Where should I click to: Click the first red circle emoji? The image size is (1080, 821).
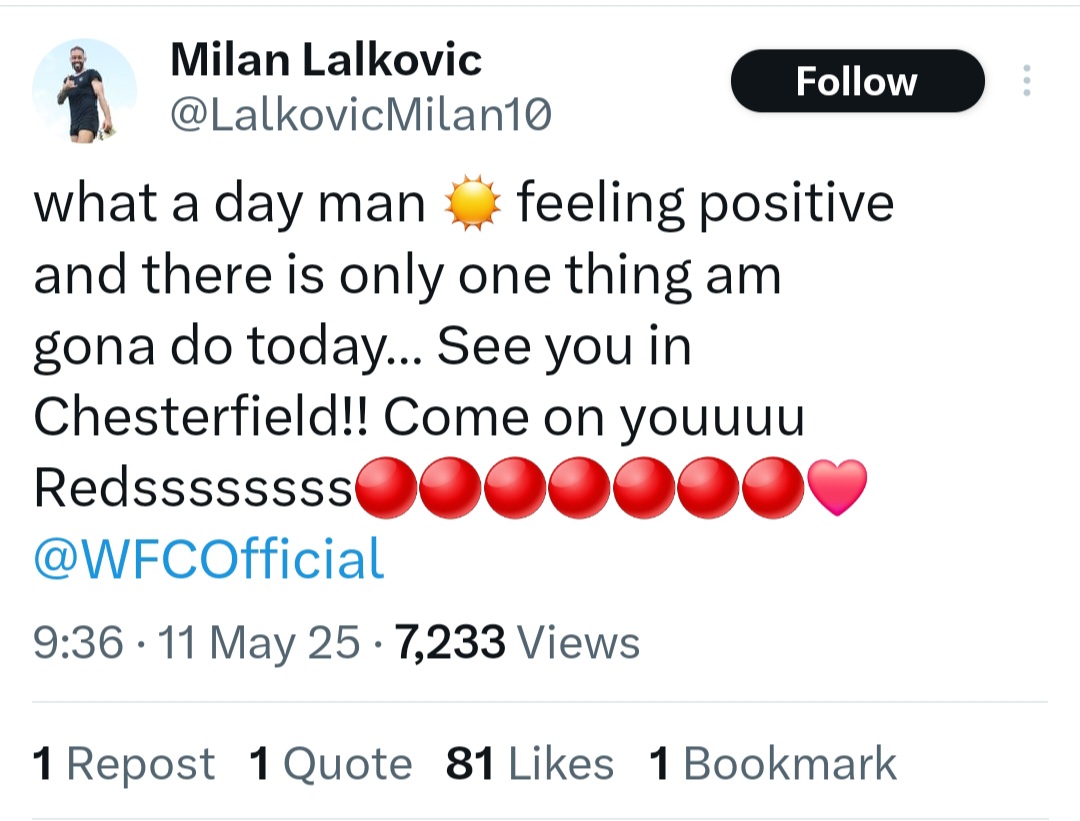pyautogui.click(x=386, y=487)
